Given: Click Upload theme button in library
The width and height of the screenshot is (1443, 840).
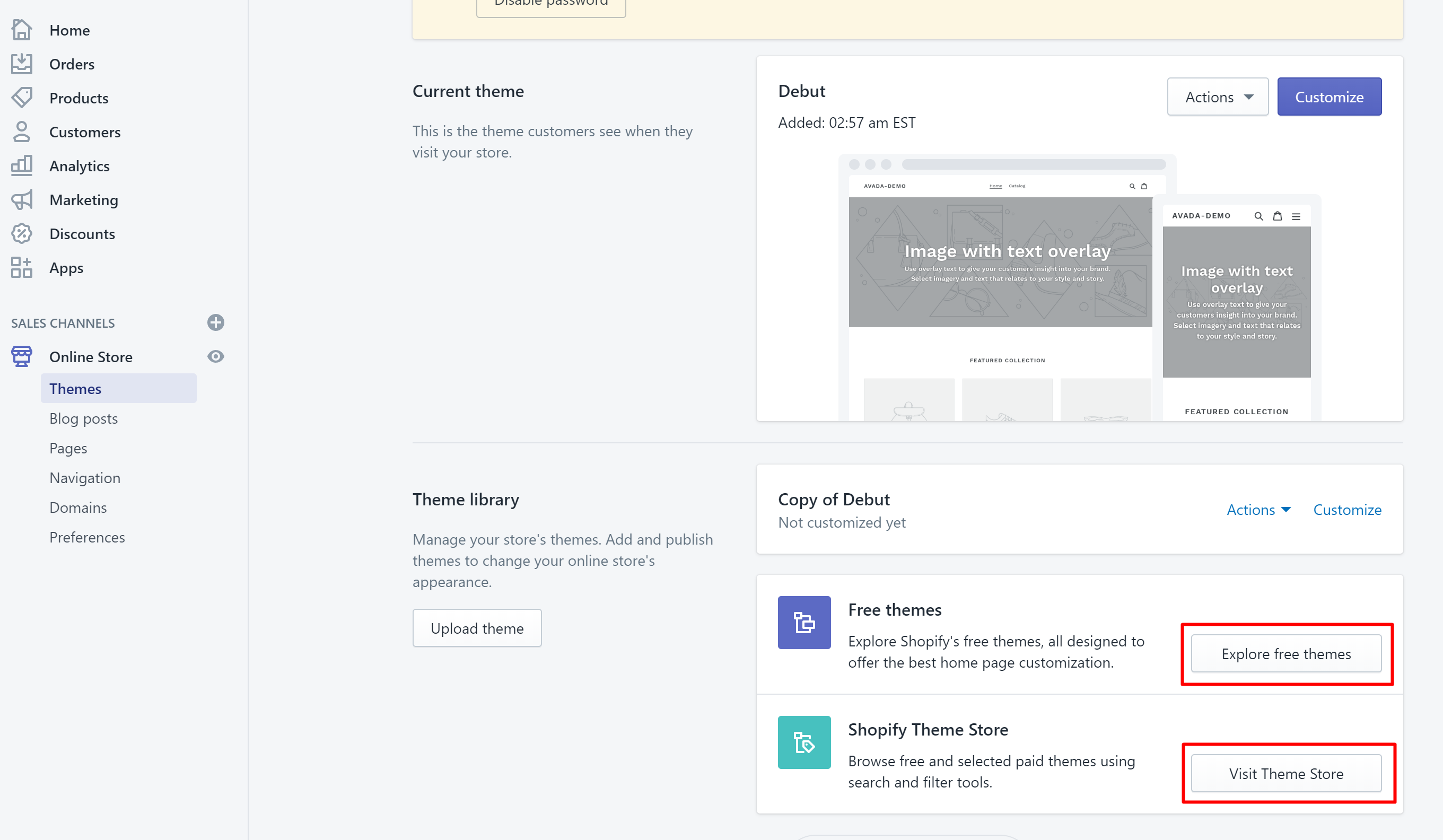Looking at the screenshot, I should (x=476, y=628).
